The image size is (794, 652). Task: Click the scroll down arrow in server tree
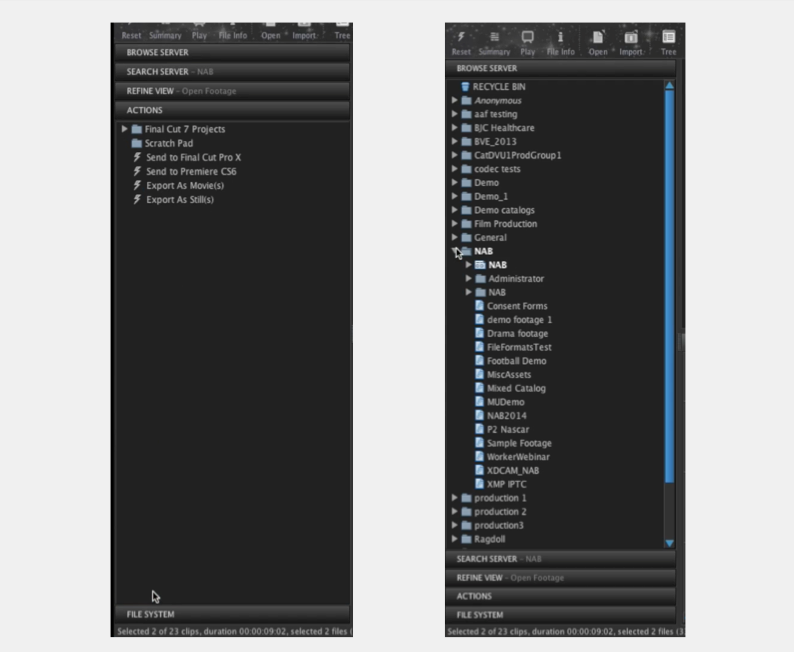pos(669,543)
